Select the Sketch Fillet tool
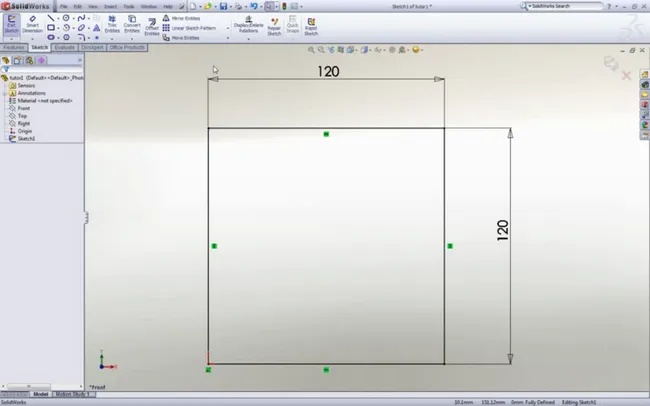The height and width of the screenshot is (406, 650). [81, 37]
